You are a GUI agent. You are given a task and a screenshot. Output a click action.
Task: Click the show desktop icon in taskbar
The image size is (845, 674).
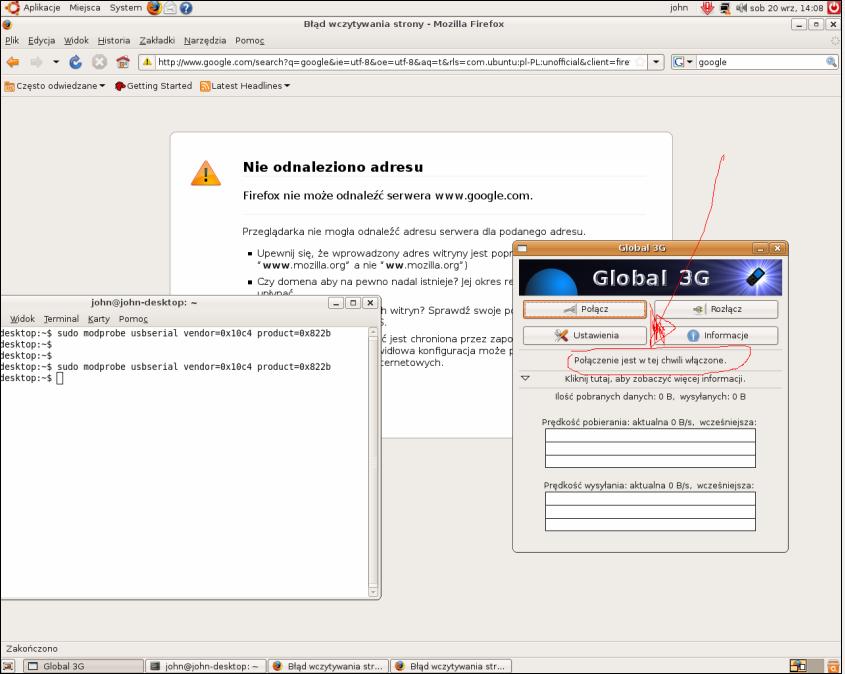[8, 666]
